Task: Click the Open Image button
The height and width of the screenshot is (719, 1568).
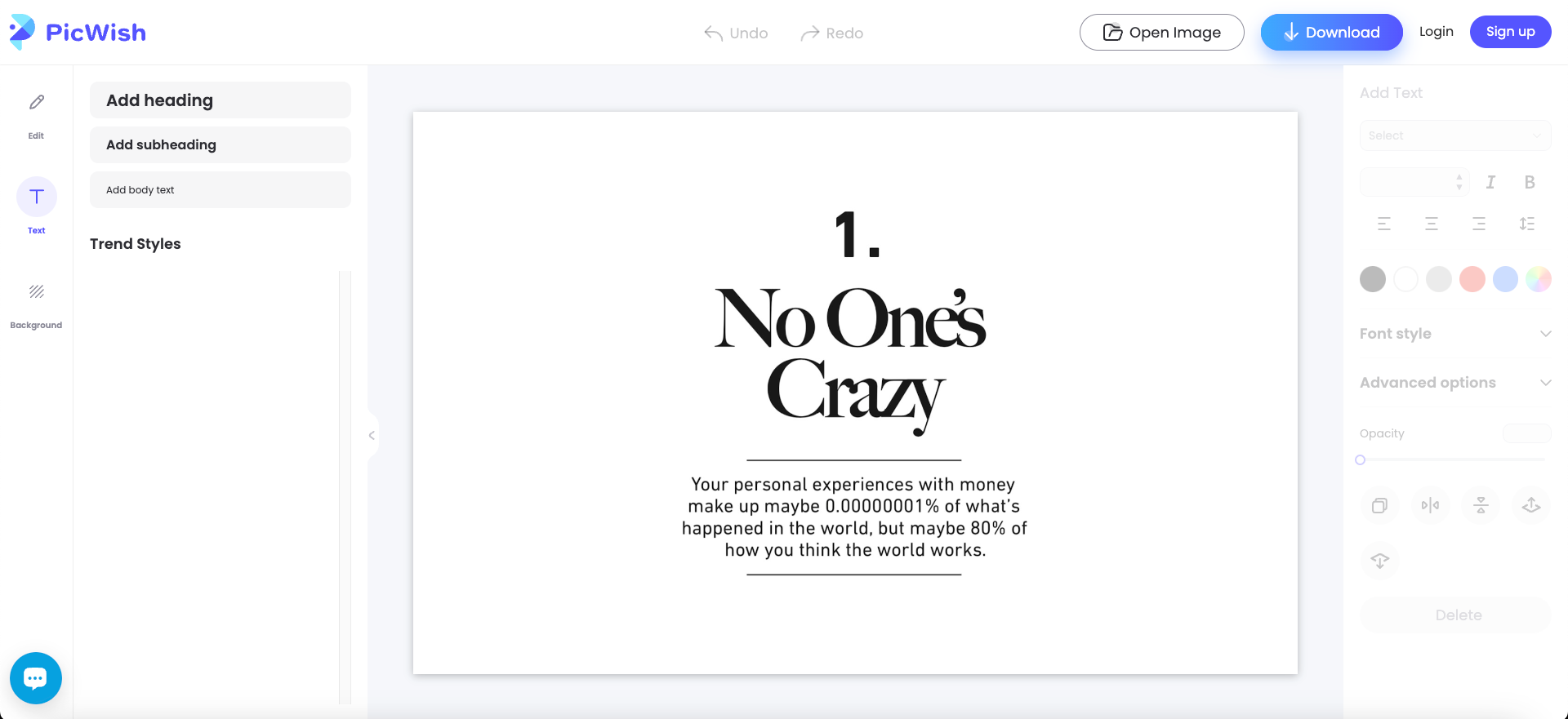Action: 1162,33
